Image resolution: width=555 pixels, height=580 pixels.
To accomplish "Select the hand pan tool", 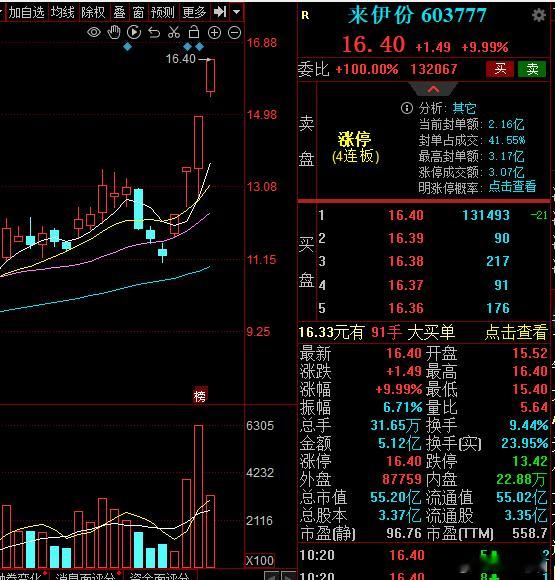I will [114, 33].
